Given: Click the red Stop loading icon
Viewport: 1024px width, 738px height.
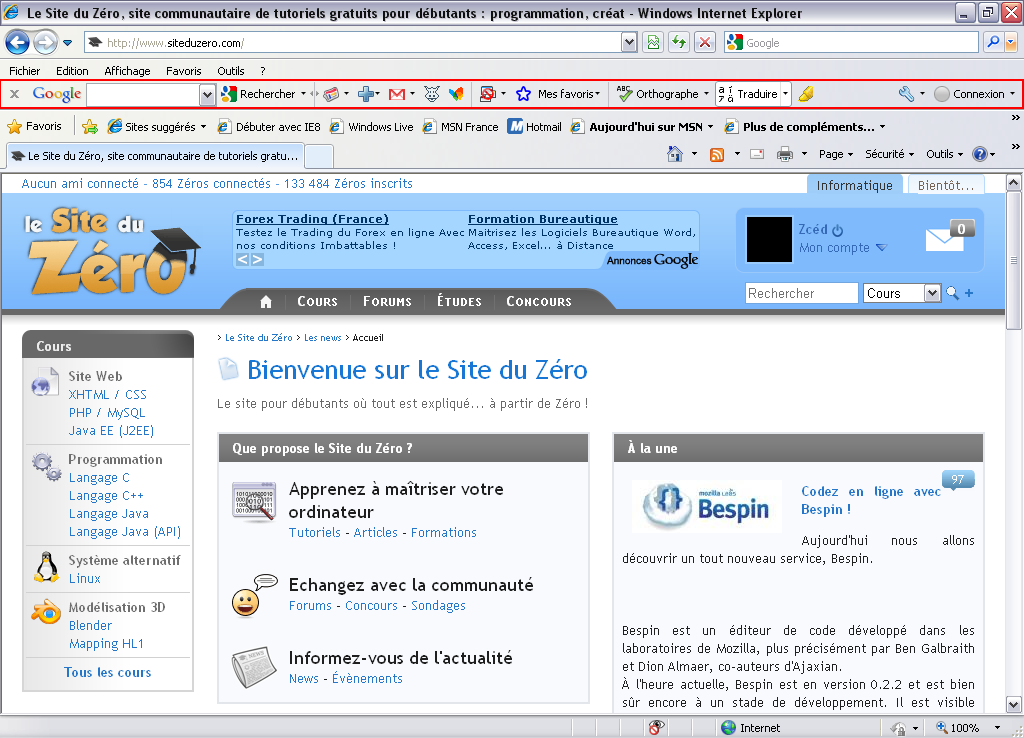Looking at the screenshot, I should coord(705,42).
